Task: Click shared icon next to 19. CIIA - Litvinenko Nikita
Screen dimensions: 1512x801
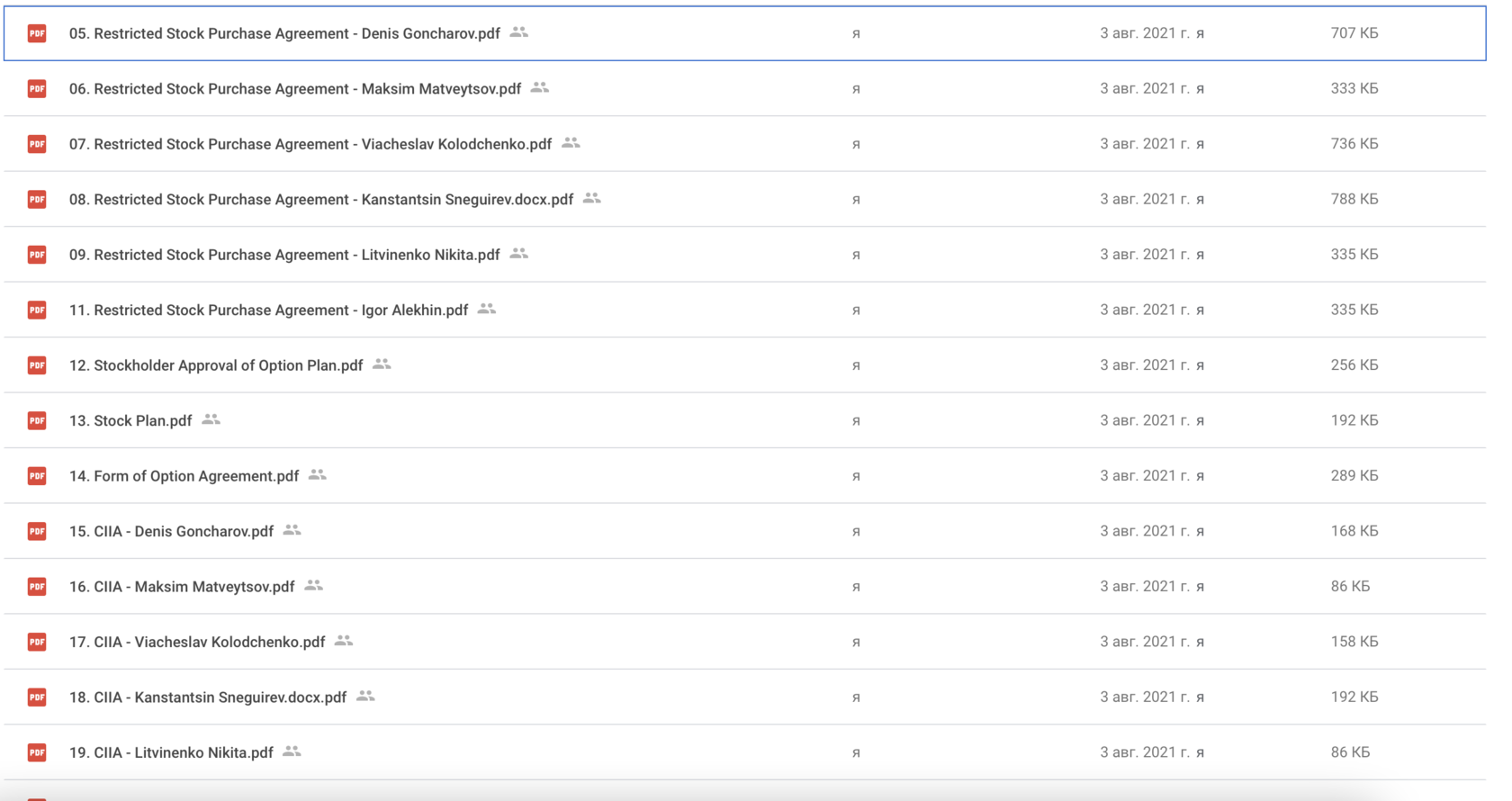Action: 292,751
